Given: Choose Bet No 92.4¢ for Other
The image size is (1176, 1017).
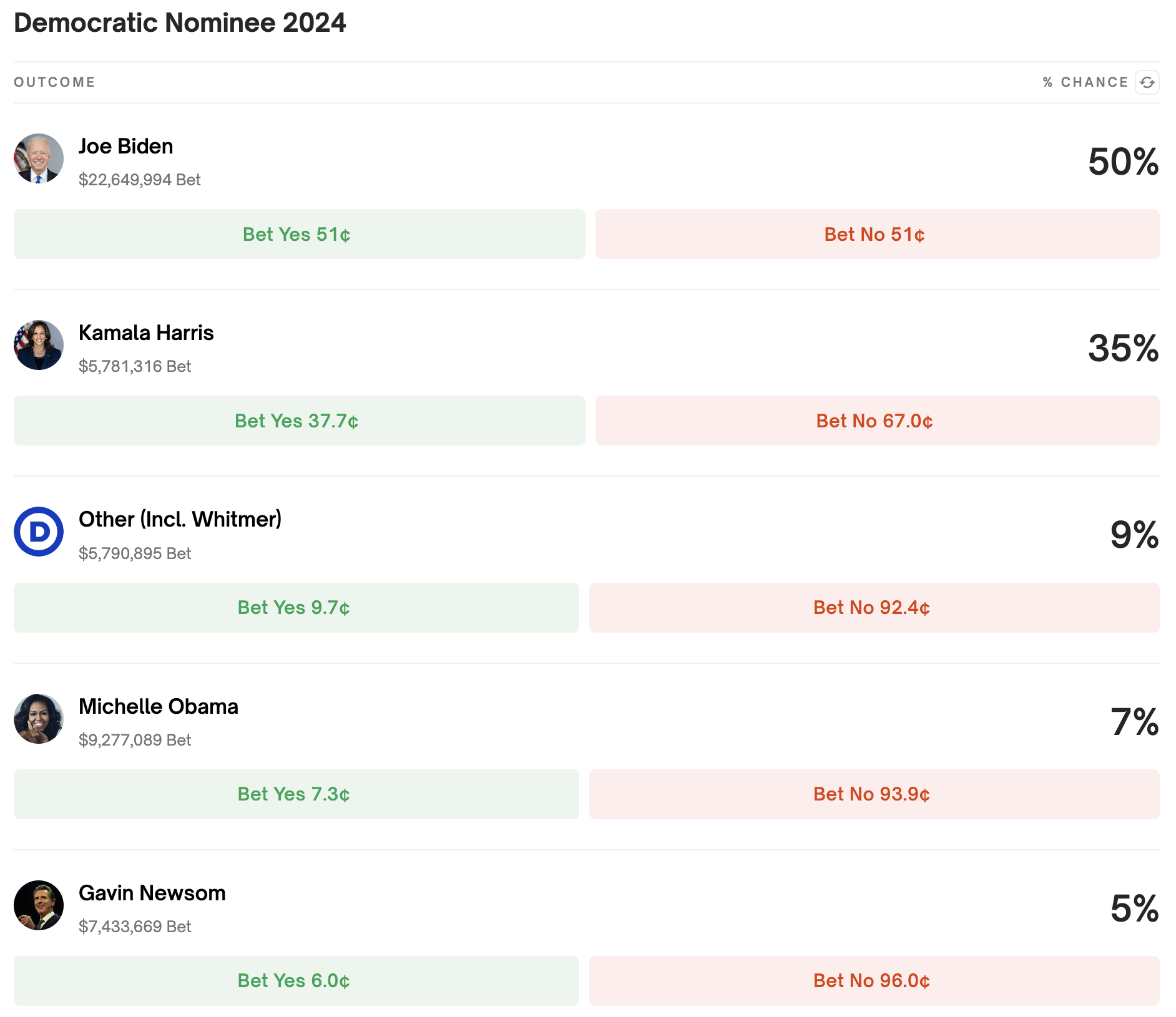Looking at the screenshot, I should (x=874, y=608).
